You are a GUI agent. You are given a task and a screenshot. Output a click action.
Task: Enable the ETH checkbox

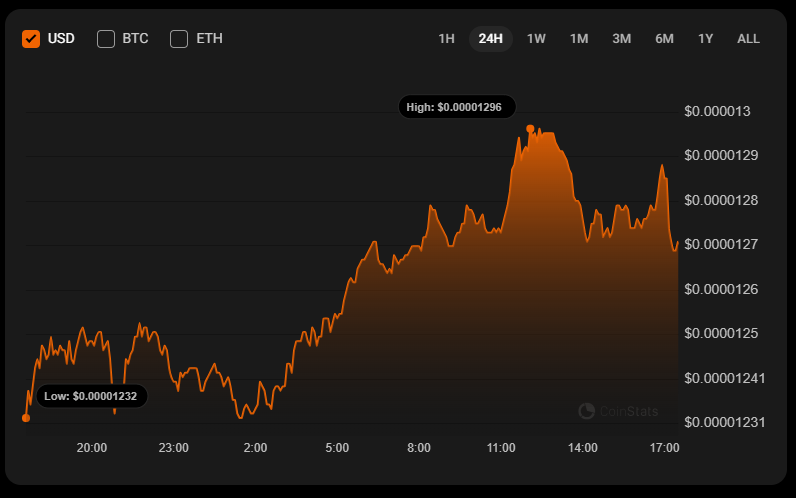179,39
